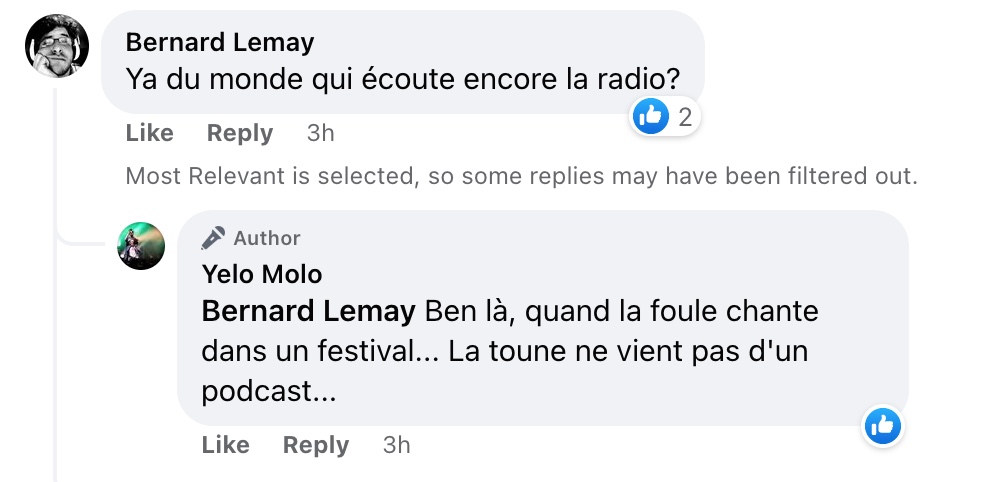Click the bold Bernard Lemay mention in the reply
Screen dimensions: 986x482
[x=308, y=312]
